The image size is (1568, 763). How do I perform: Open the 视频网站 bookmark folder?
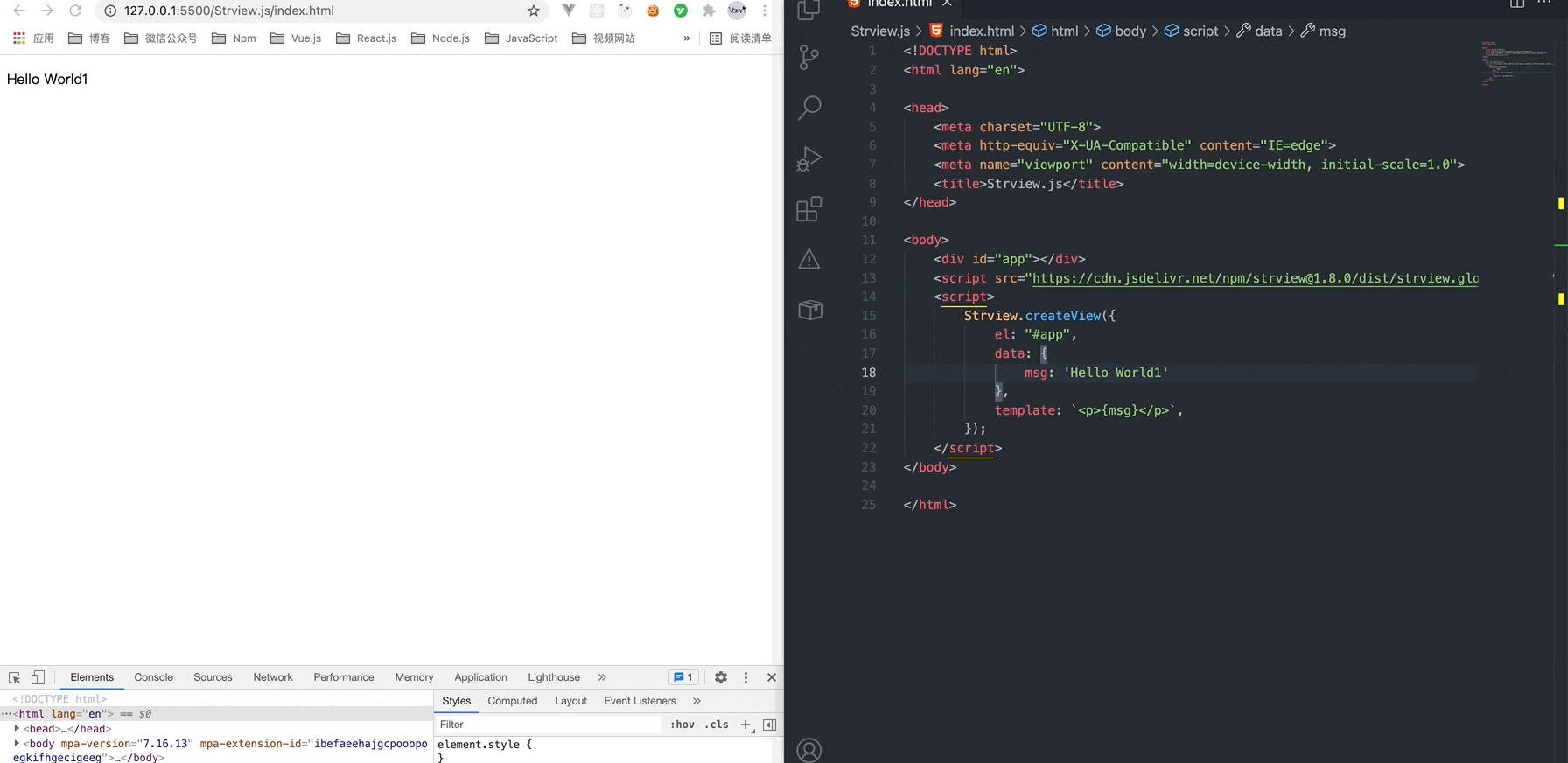(604, 38)
